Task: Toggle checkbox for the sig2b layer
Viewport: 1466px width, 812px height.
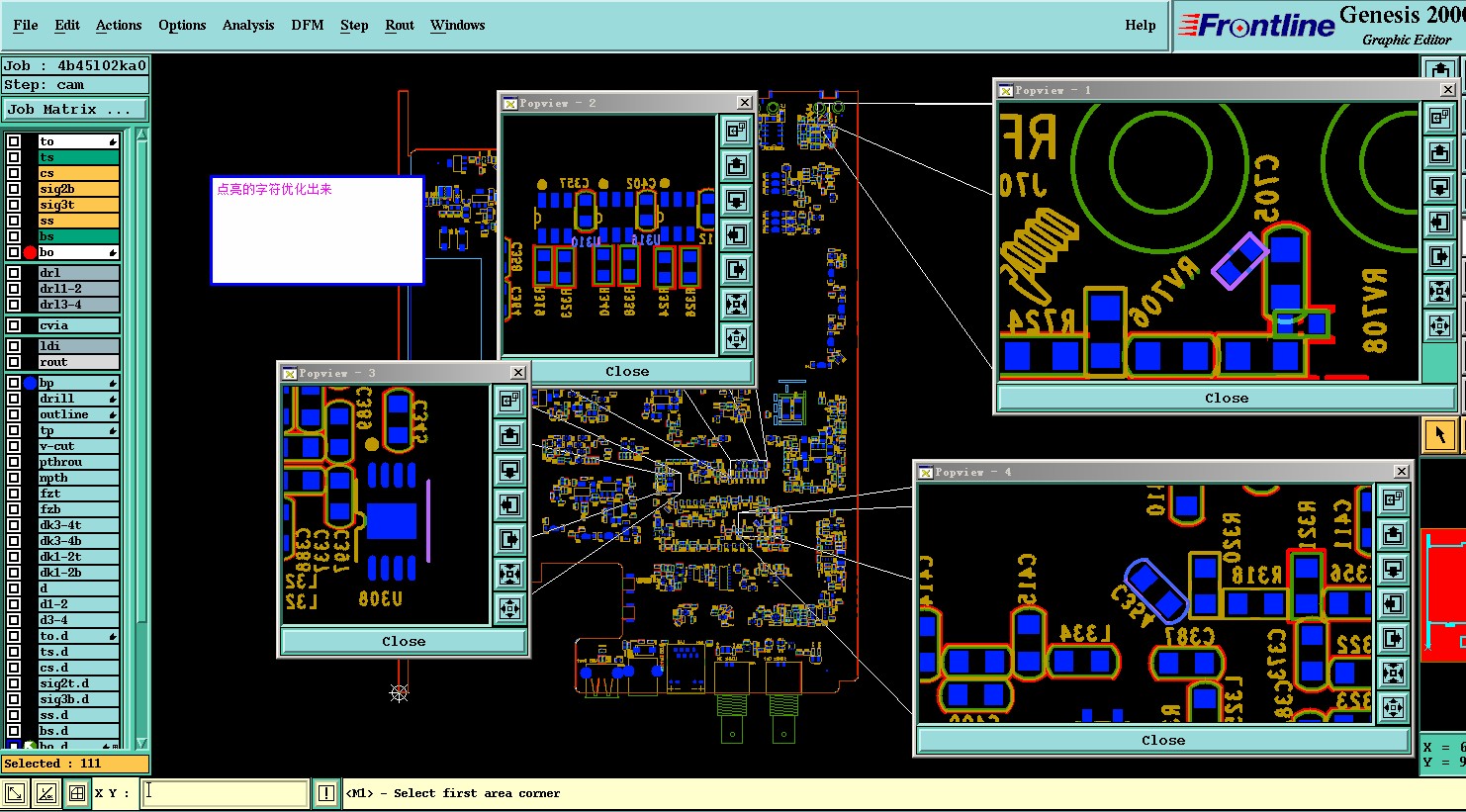Action: coord(14,189)
